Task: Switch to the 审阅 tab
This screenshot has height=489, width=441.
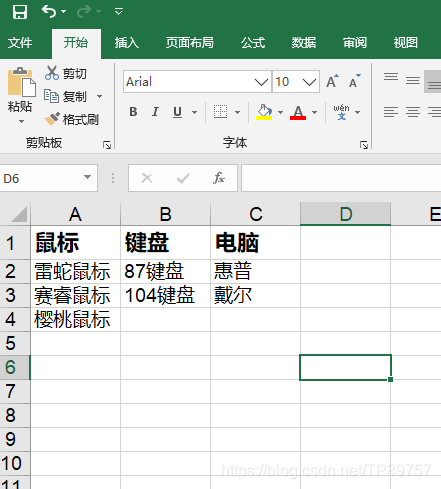Action: point(355,43)
